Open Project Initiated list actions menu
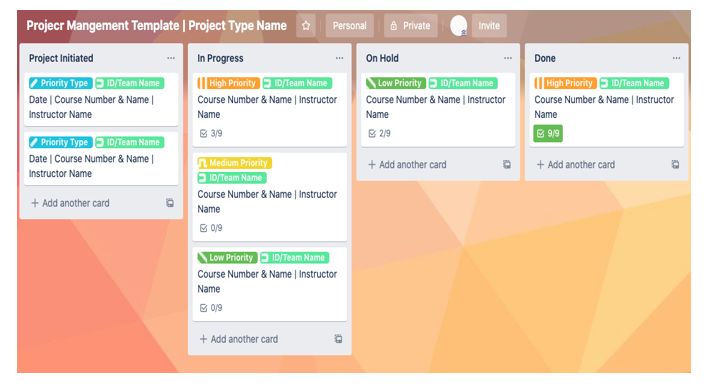Image resolution: width=723 pixels, height=390 pixels. point(171,58)
